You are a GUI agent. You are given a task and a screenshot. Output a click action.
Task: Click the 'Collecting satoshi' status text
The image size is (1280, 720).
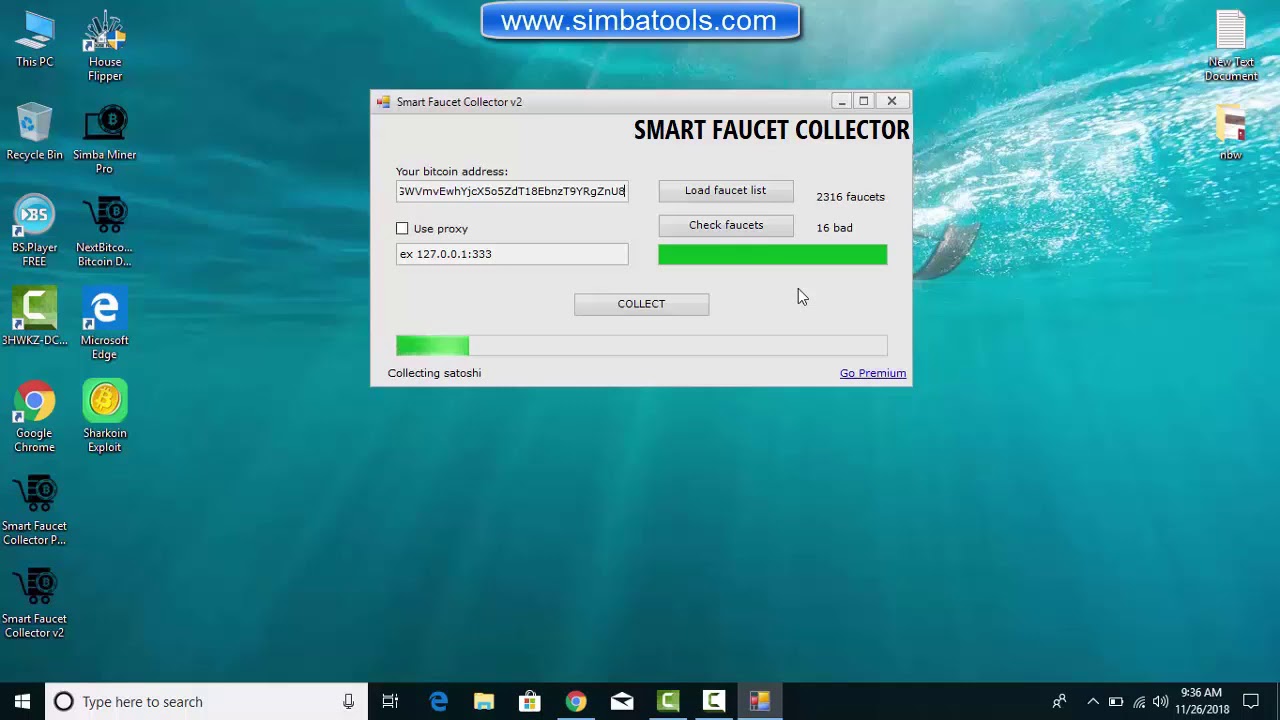434,373
